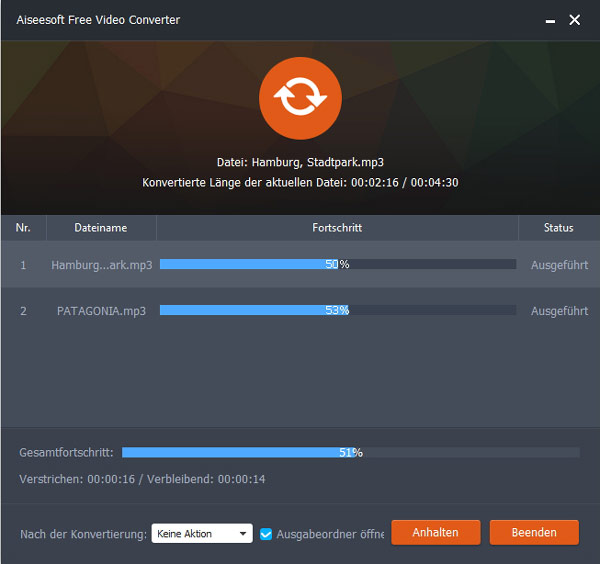Toggle the Ausgabeordner öffnen checkbox
This screenshot has height=564, width=600.
tap(266, 534)
